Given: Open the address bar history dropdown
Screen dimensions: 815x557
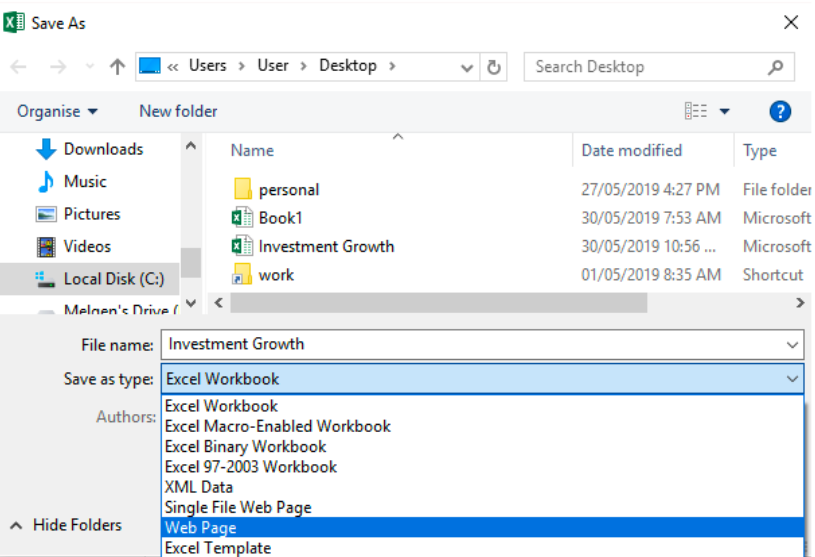Looking at the screenshot, I should coord(467,67).
